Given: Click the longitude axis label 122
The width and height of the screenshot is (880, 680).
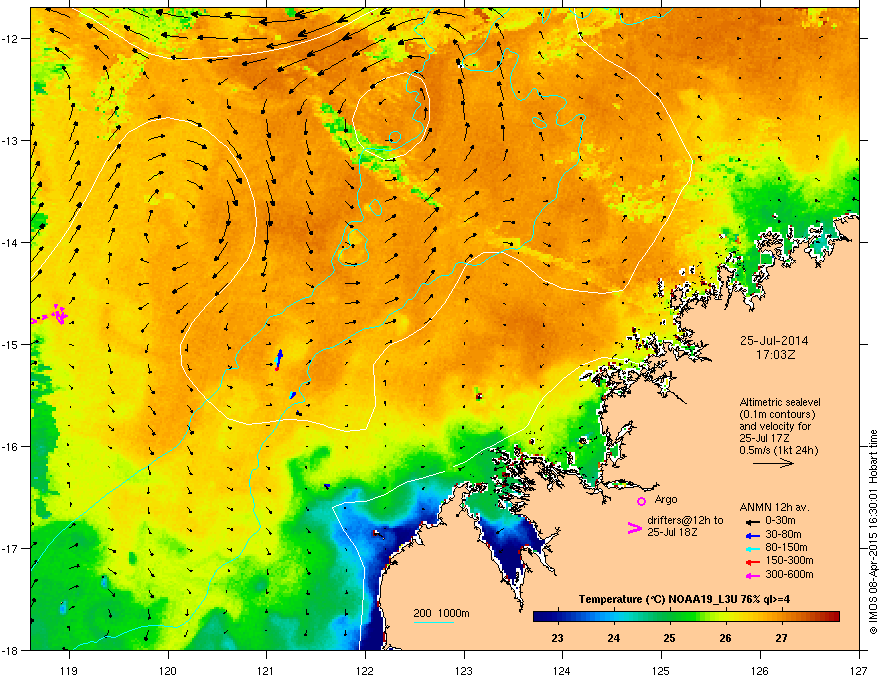Looking at the screenshot, I should (365, 670).
